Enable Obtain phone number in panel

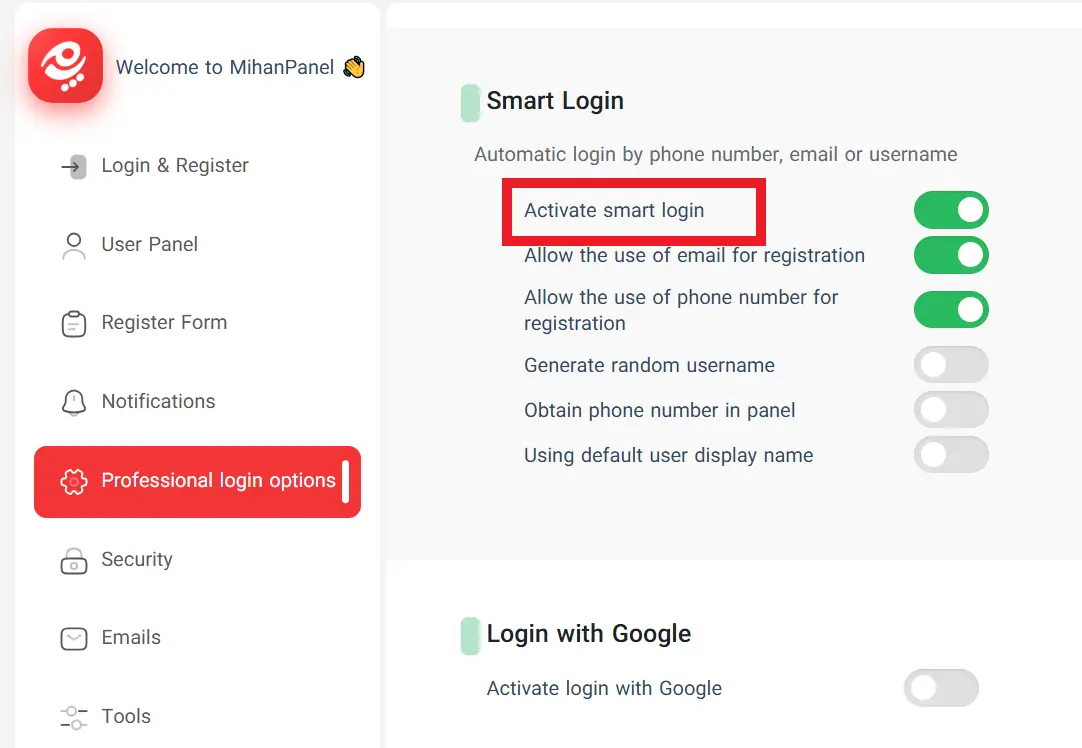coord(951,409)
